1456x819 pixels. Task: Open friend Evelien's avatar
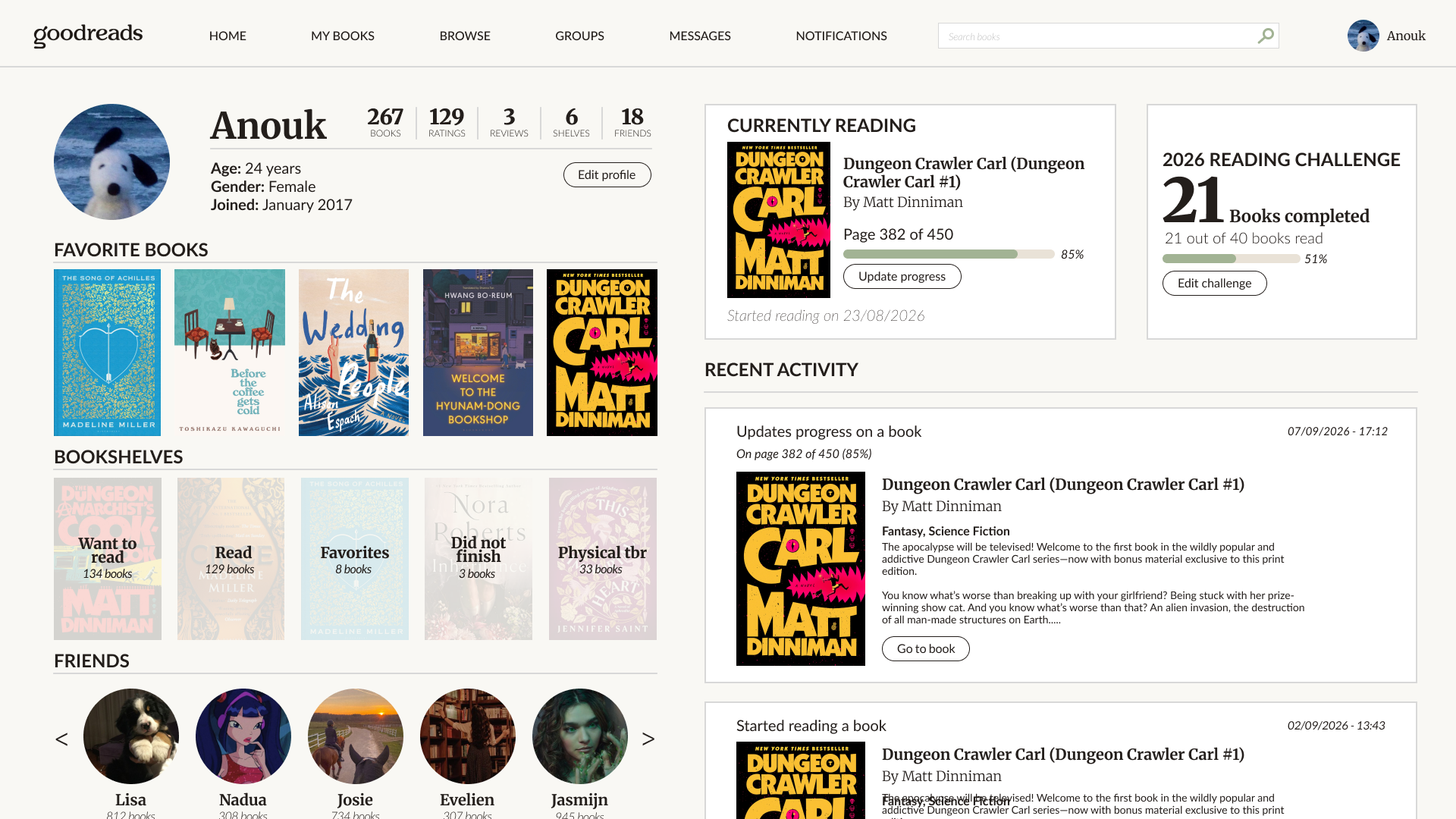[467, 736]
